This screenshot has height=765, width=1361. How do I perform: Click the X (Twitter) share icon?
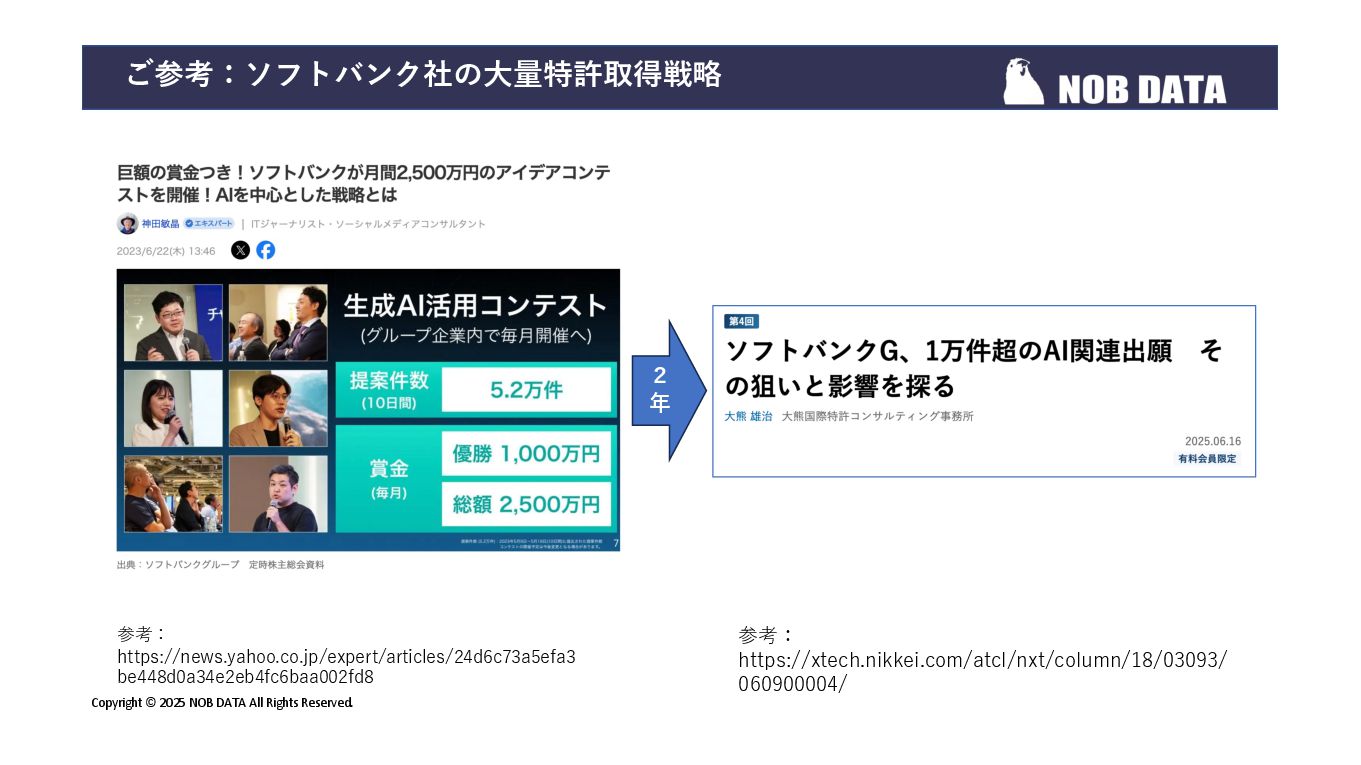(240, 250)
